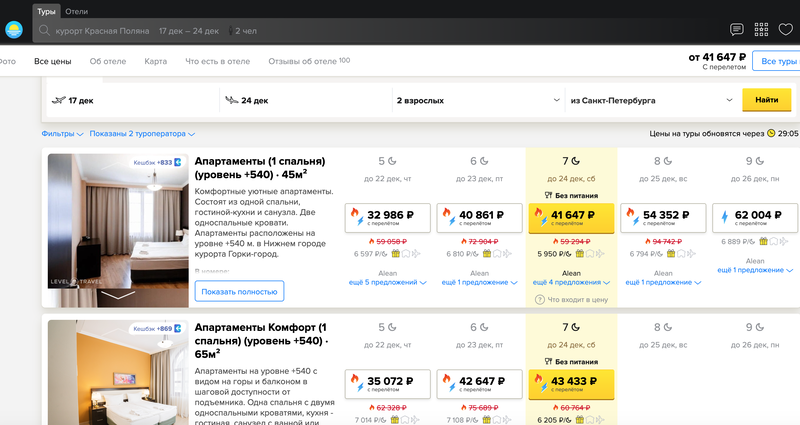800x425 pixels.
Task: Open the Все цены section
Action: (53, 61)
